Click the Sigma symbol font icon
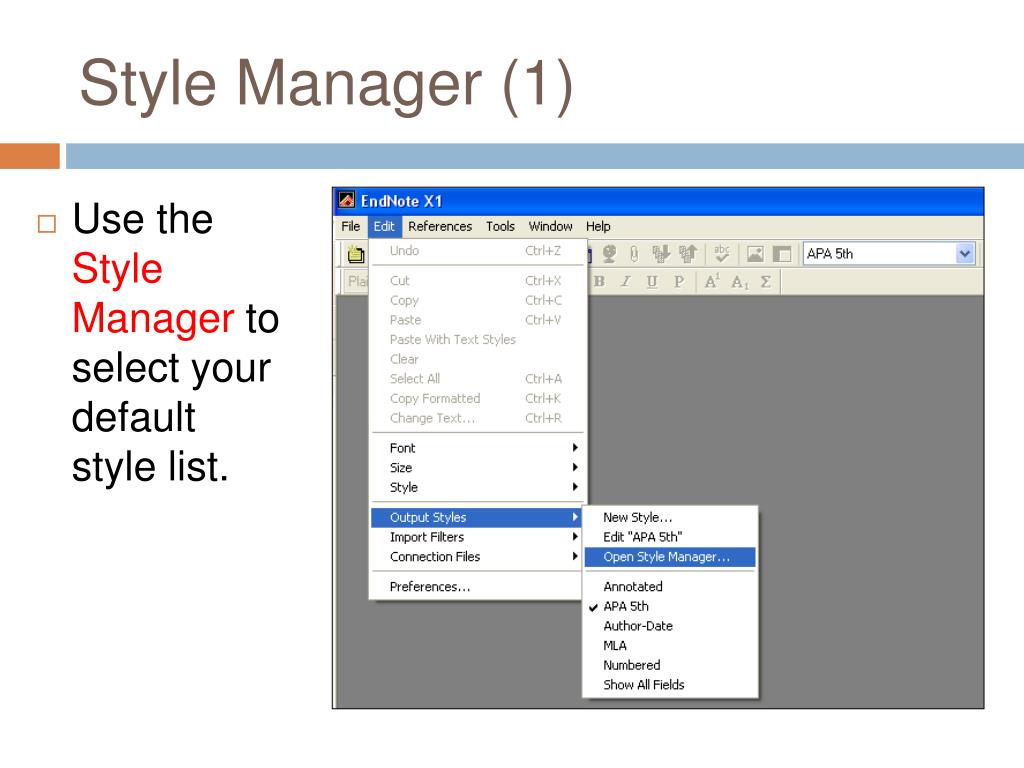Viewport: 1024px width, 768px height. (766, 281)
